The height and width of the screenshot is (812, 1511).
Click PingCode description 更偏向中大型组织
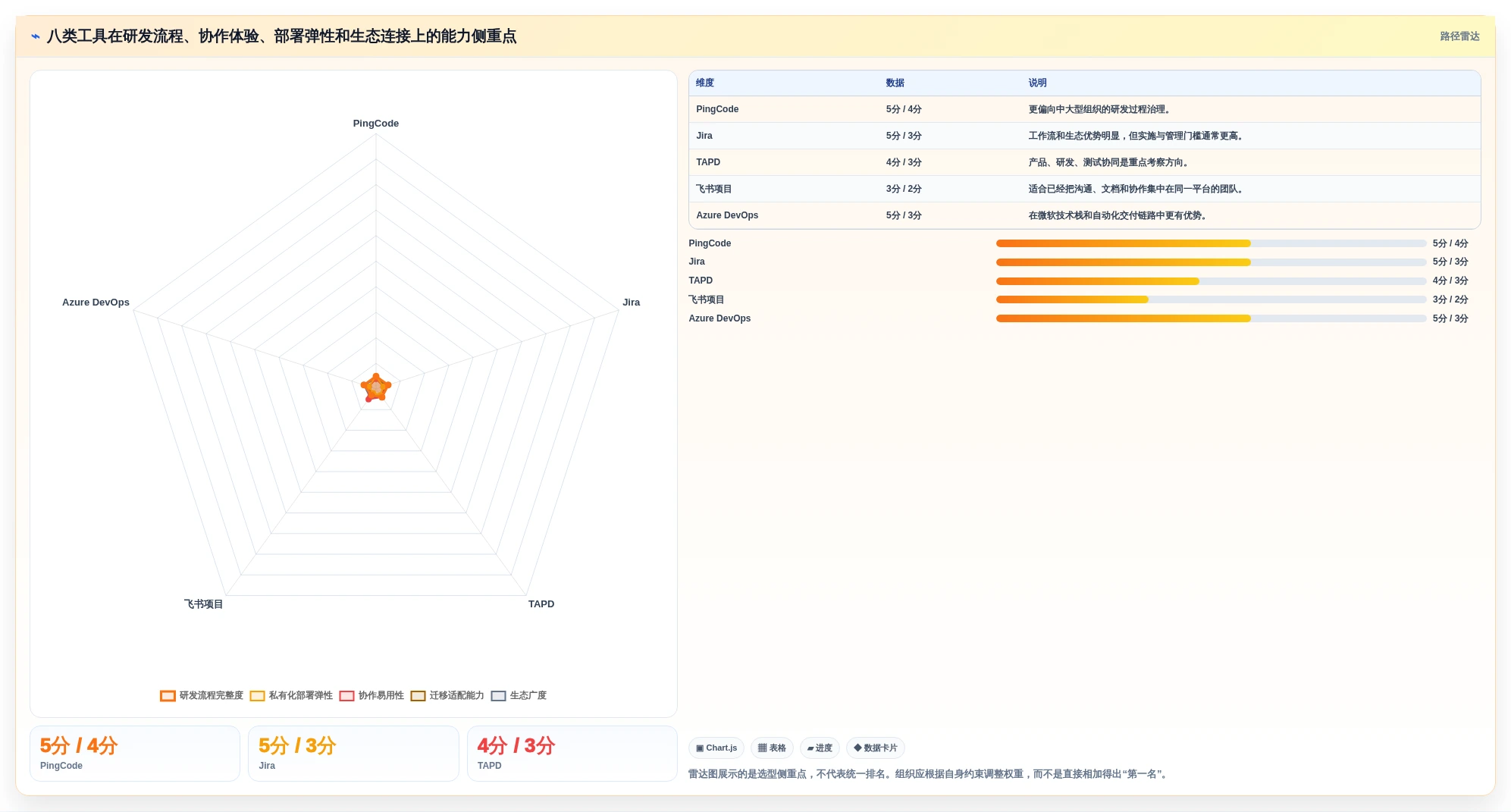[x=1101, y=109]
